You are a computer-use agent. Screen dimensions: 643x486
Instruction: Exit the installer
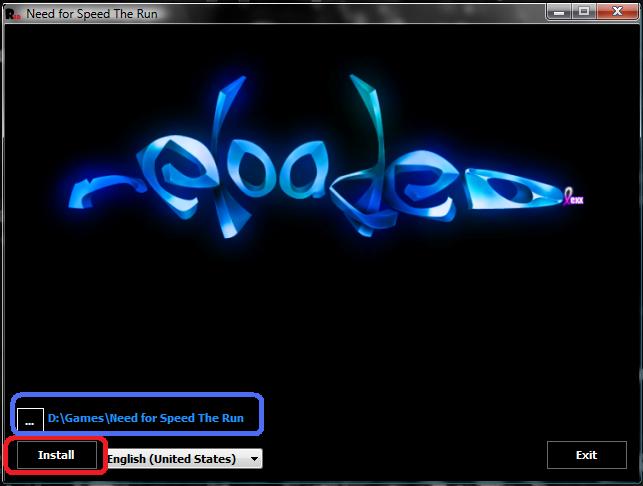[586, 455]
